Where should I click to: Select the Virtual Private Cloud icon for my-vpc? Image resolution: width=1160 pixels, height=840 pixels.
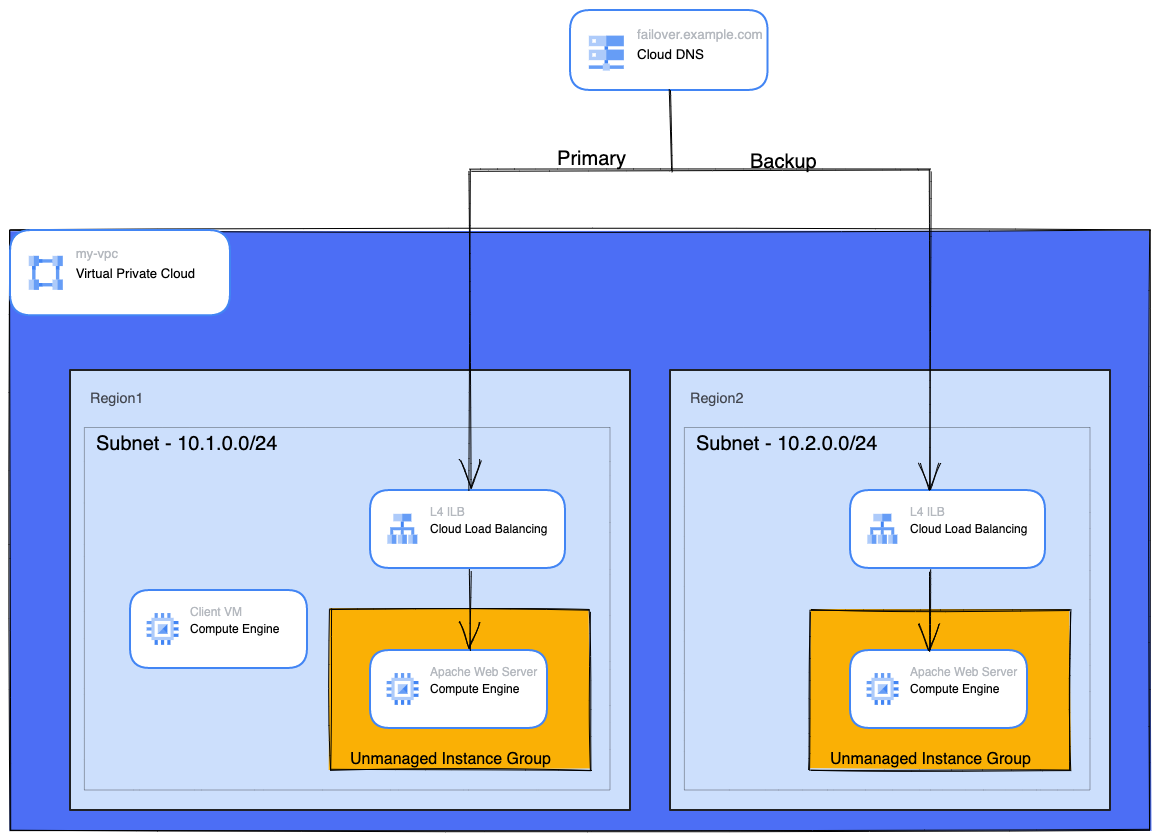coord(45,271)
